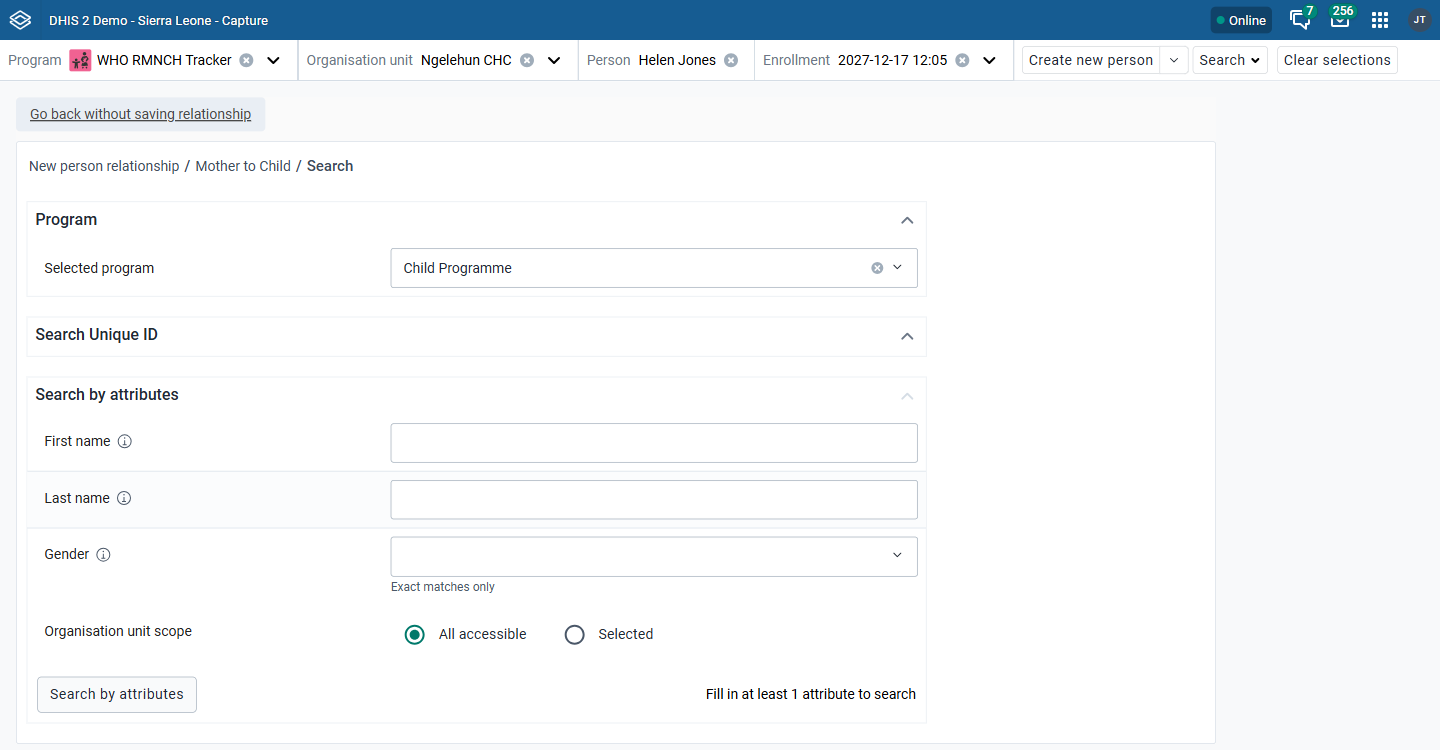Viewport: 1440px width, 750px height.
Task: Go back without saving relationship
Action: (x=141, y=114)
